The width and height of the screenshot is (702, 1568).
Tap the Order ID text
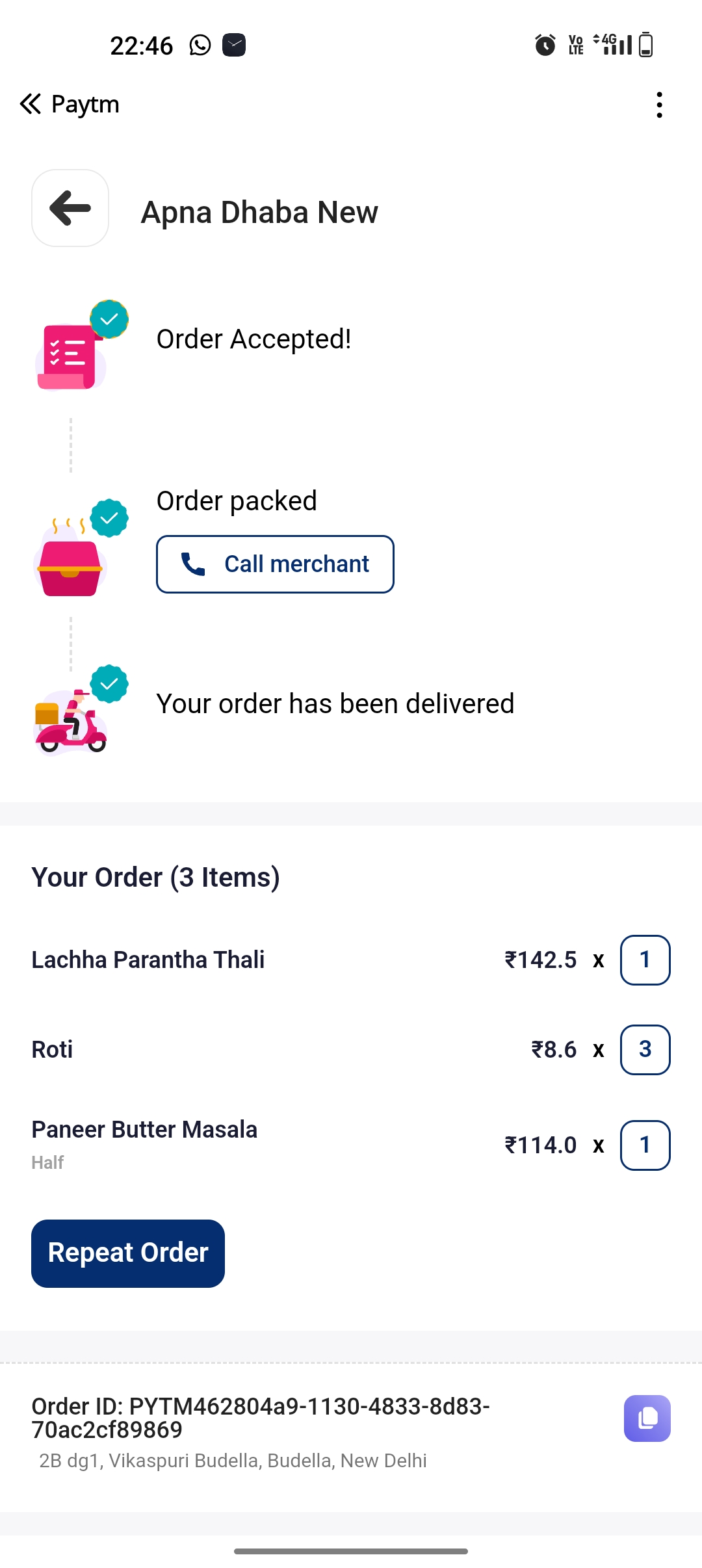coord(260,1417)
